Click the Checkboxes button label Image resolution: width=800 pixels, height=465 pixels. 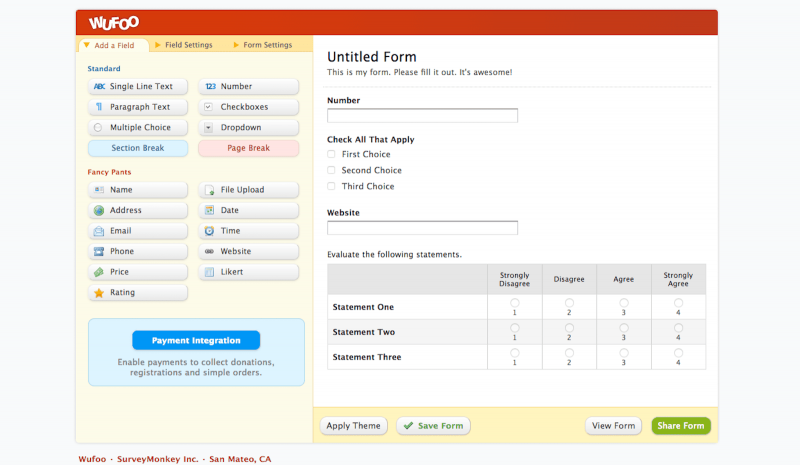tap(244, 107)
